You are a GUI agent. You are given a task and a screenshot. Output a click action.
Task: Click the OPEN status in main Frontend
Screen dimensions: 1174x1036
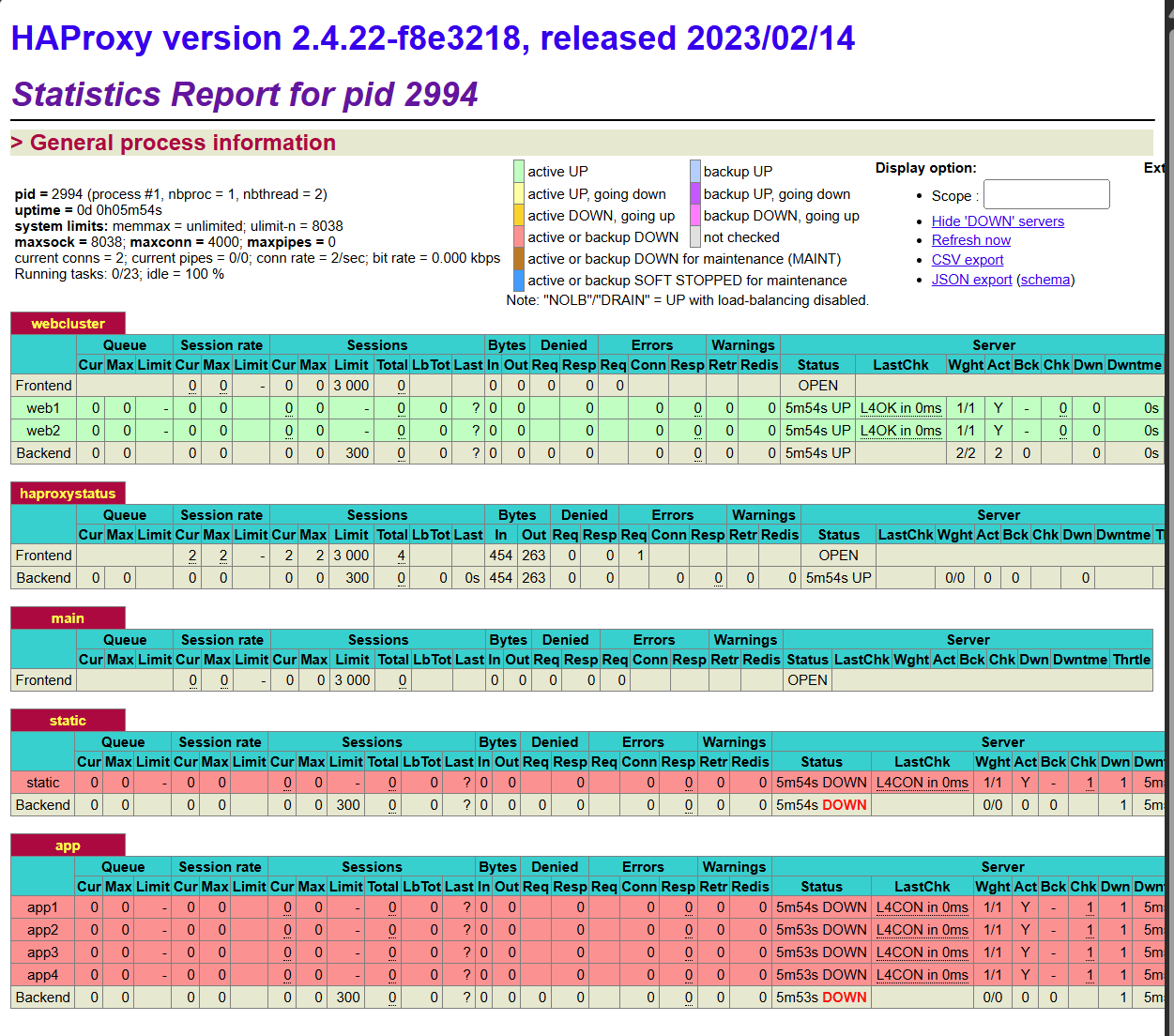click(807, 680)
